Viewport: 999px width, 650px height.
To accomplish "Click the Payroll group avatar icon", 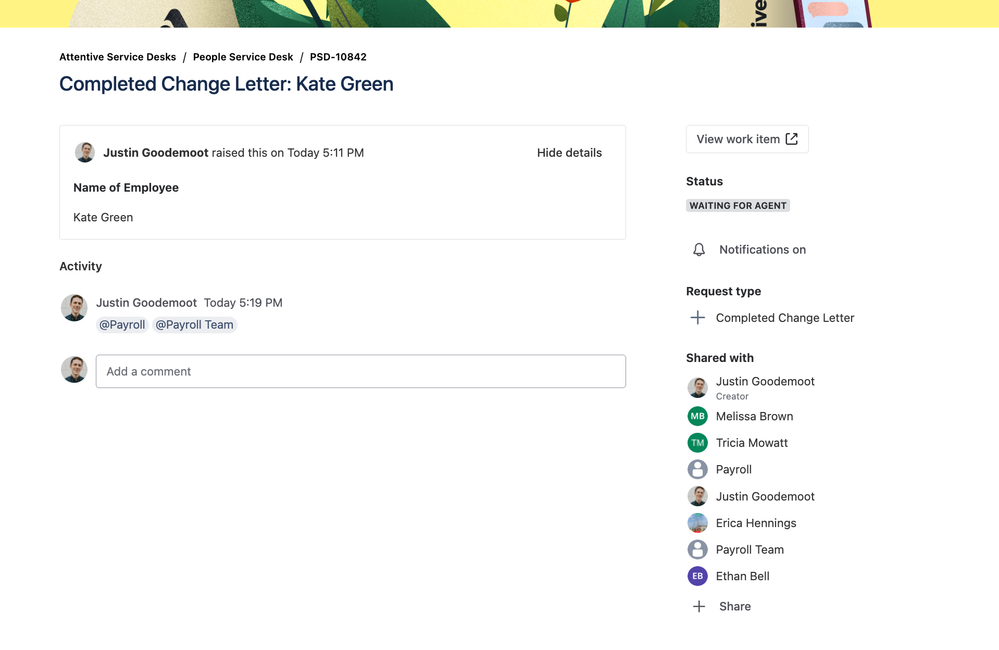I will point(697,469).
